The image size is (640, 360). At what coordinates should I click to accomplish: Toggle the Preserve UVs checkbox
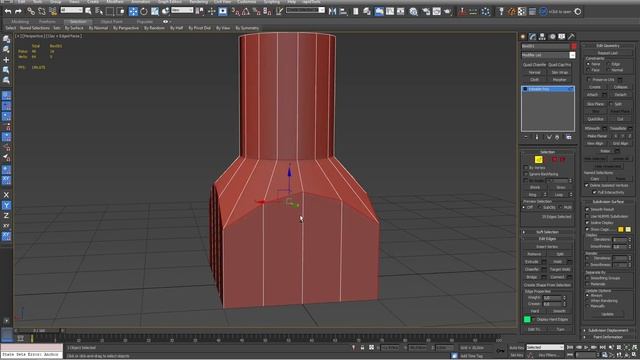coord(589,80)
